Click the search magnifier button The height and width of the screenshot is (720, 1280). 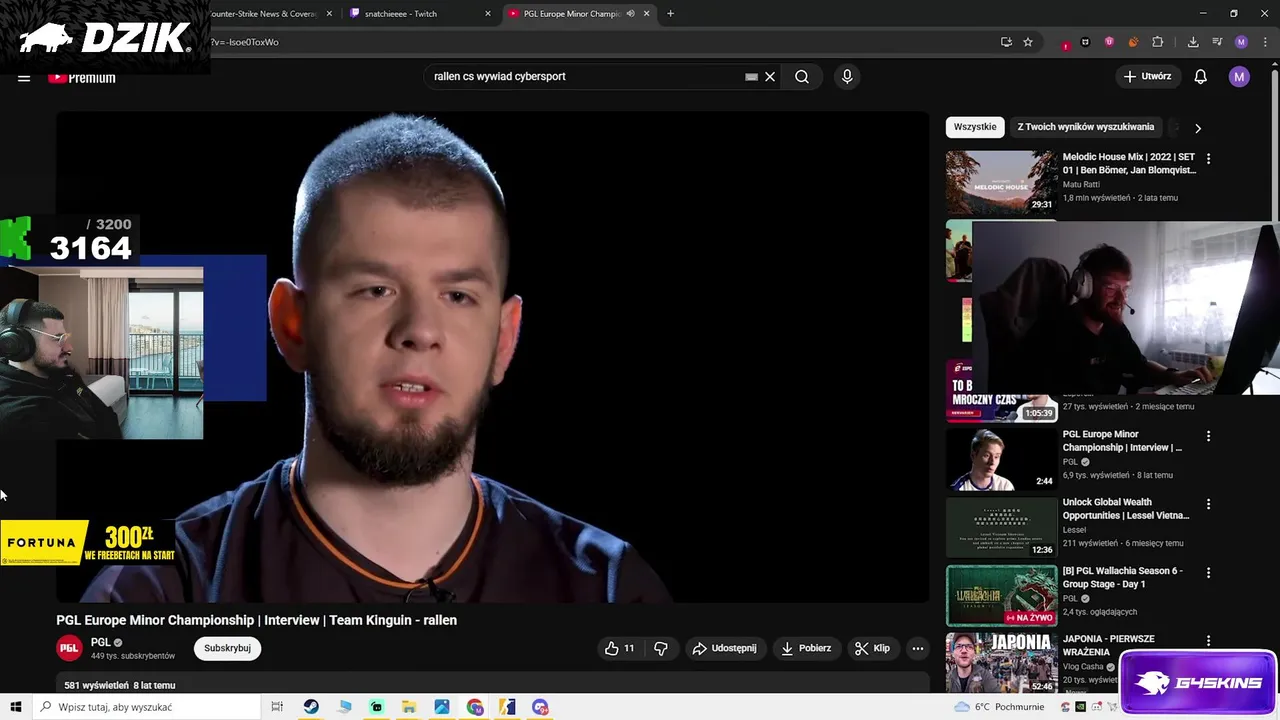[802, 76]
